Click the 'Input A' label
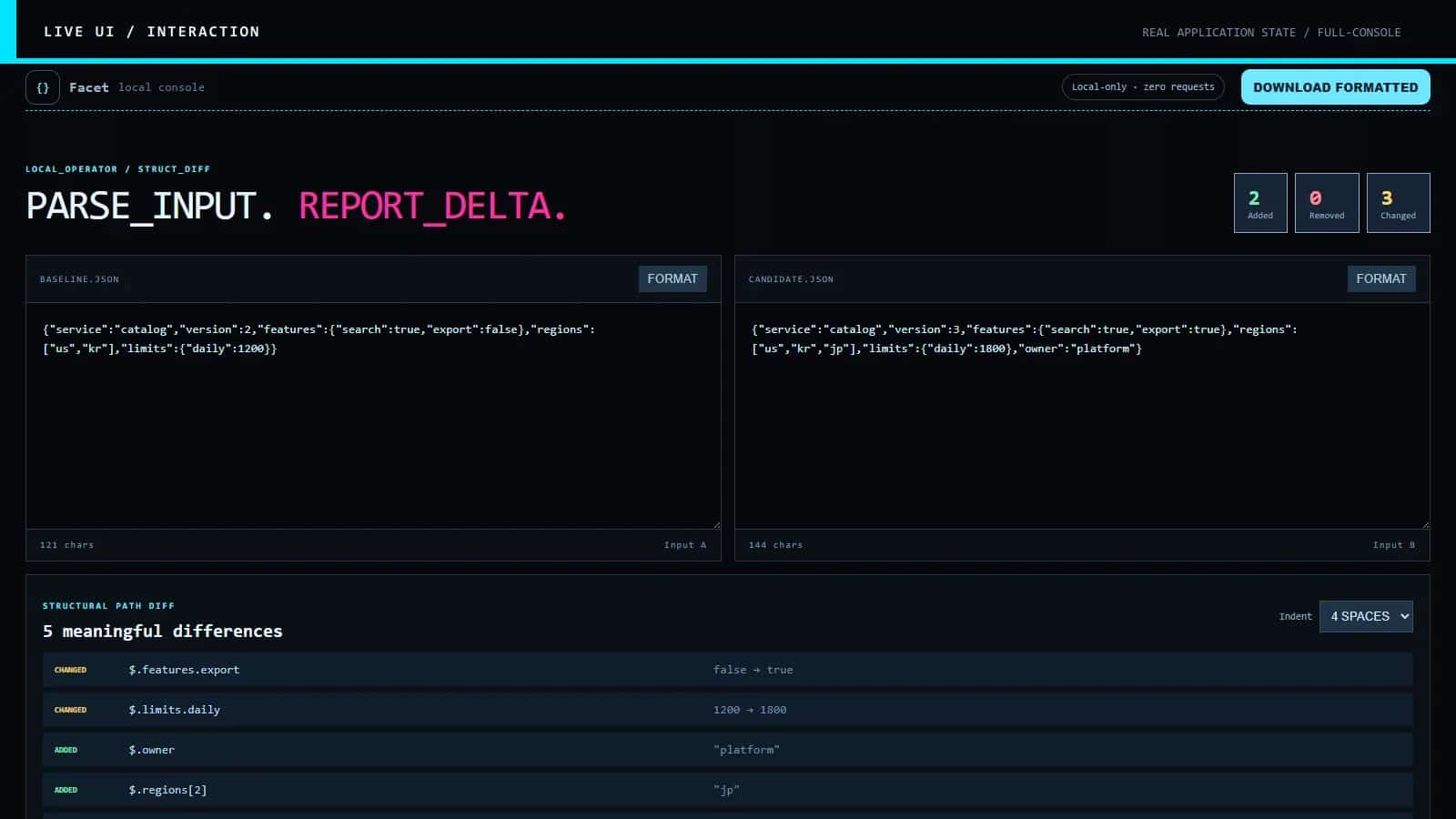 [685, 545]
